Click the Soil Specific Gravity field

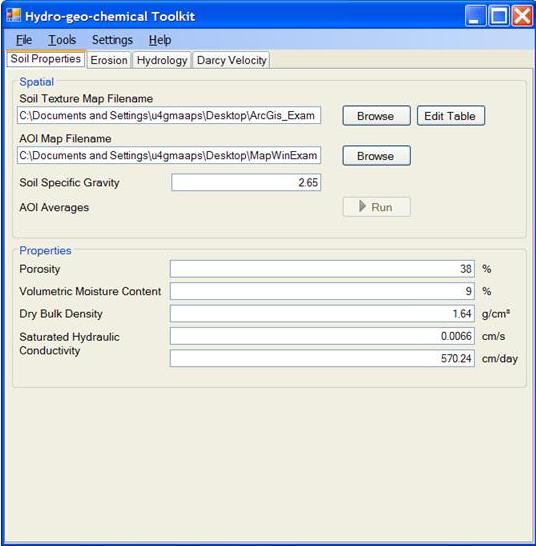(x=246, y=182)
